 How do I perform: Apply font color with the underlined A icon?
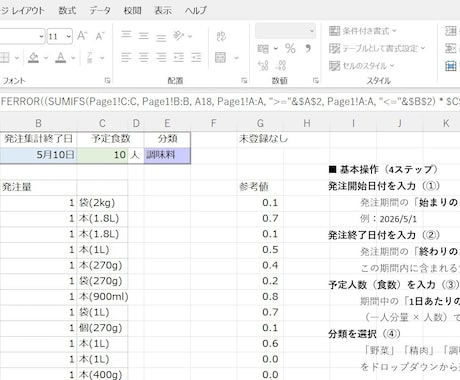point(61,58)
